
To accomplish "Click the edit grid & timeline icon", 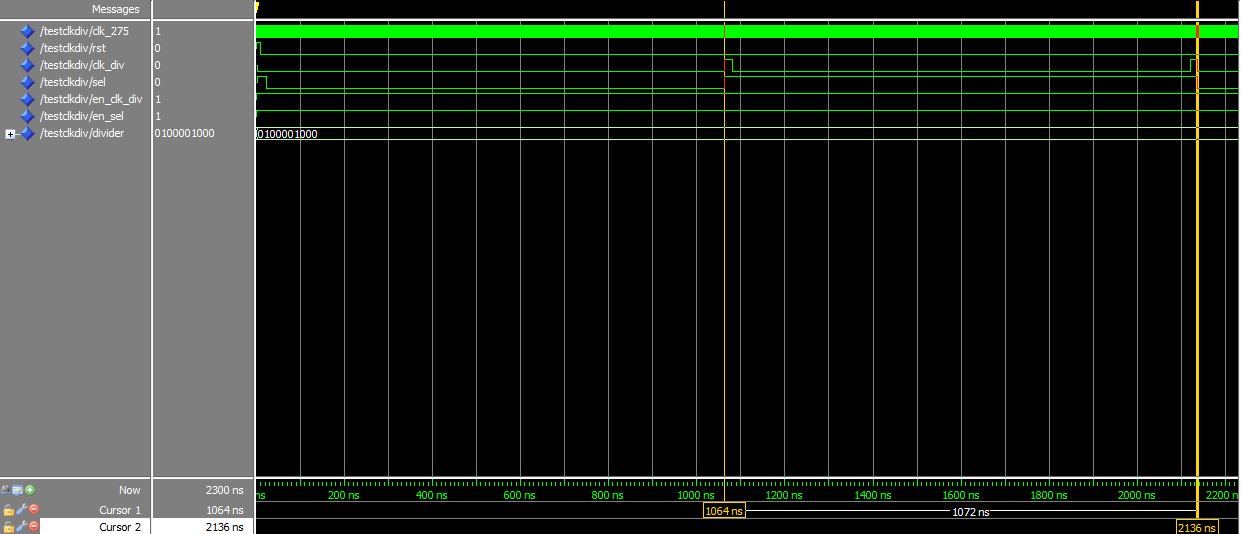I will tap(18, 490).
